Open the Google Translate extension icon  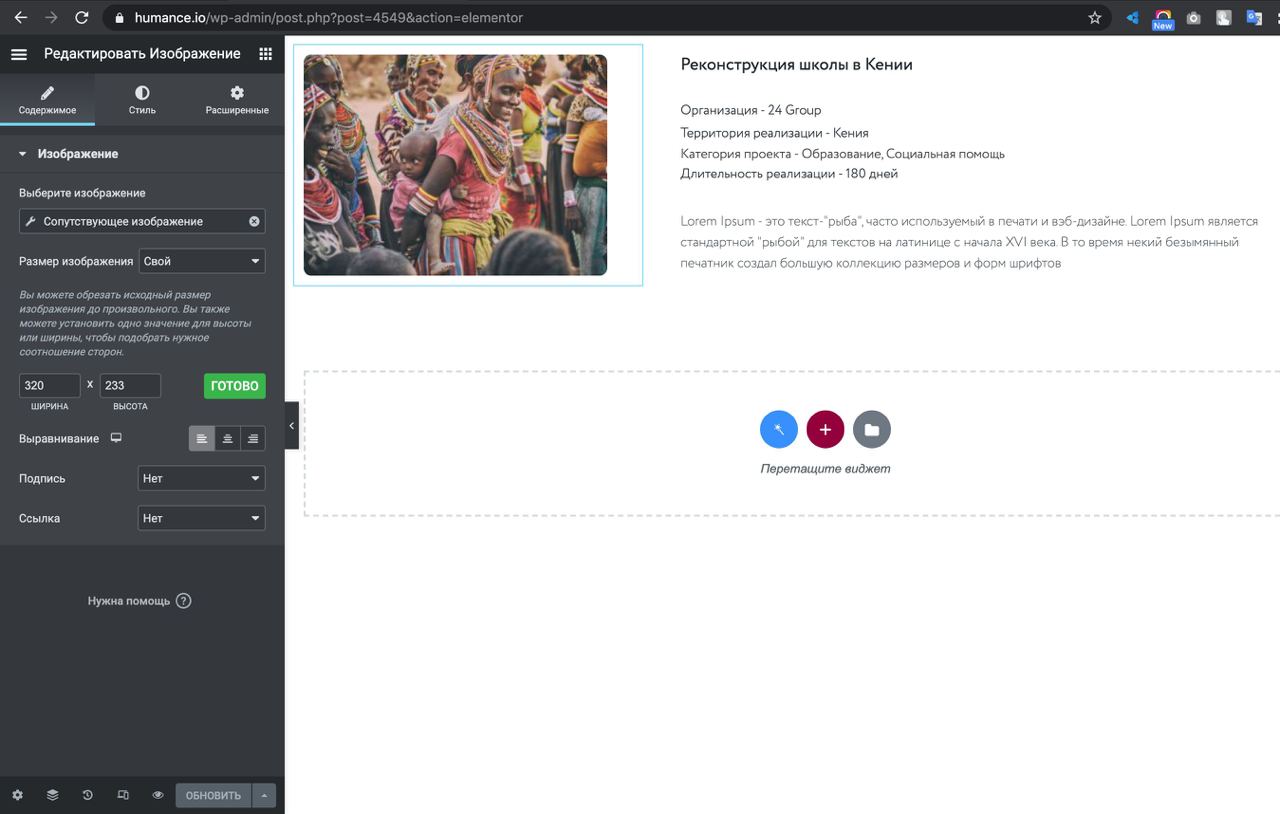pos(1254,18)
